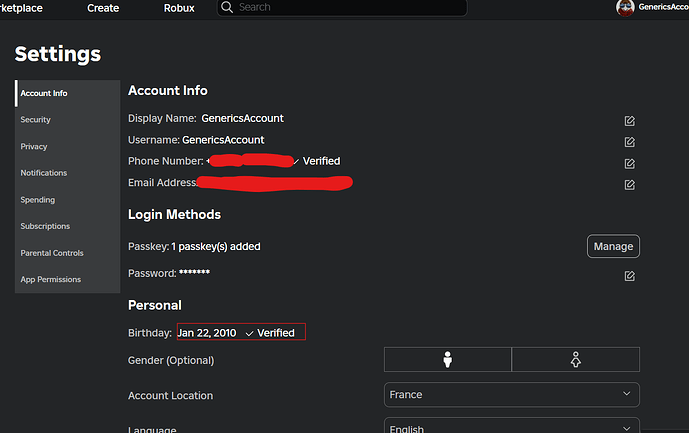Click the search magnifier icon
The image size is (689, 433).
pos(227,7)
